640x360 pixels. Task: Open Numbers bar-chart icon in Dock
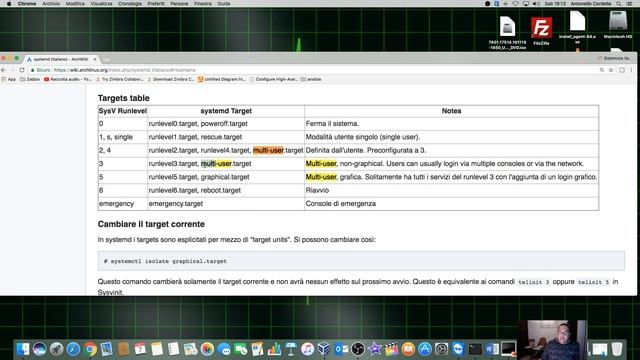(x=274, y=349)
